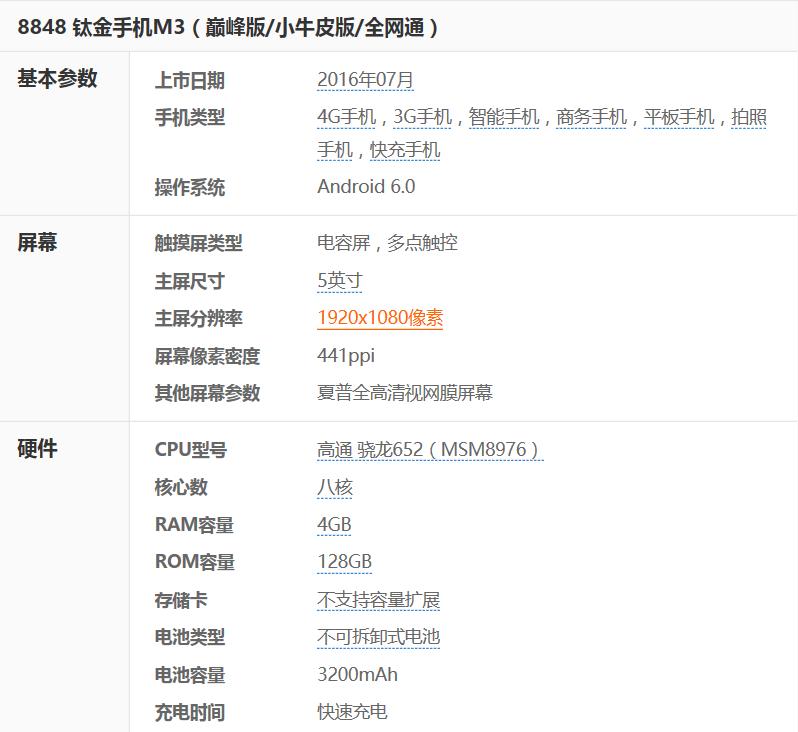
Task: Click the 电池容量 label
Action: (189, 675)
